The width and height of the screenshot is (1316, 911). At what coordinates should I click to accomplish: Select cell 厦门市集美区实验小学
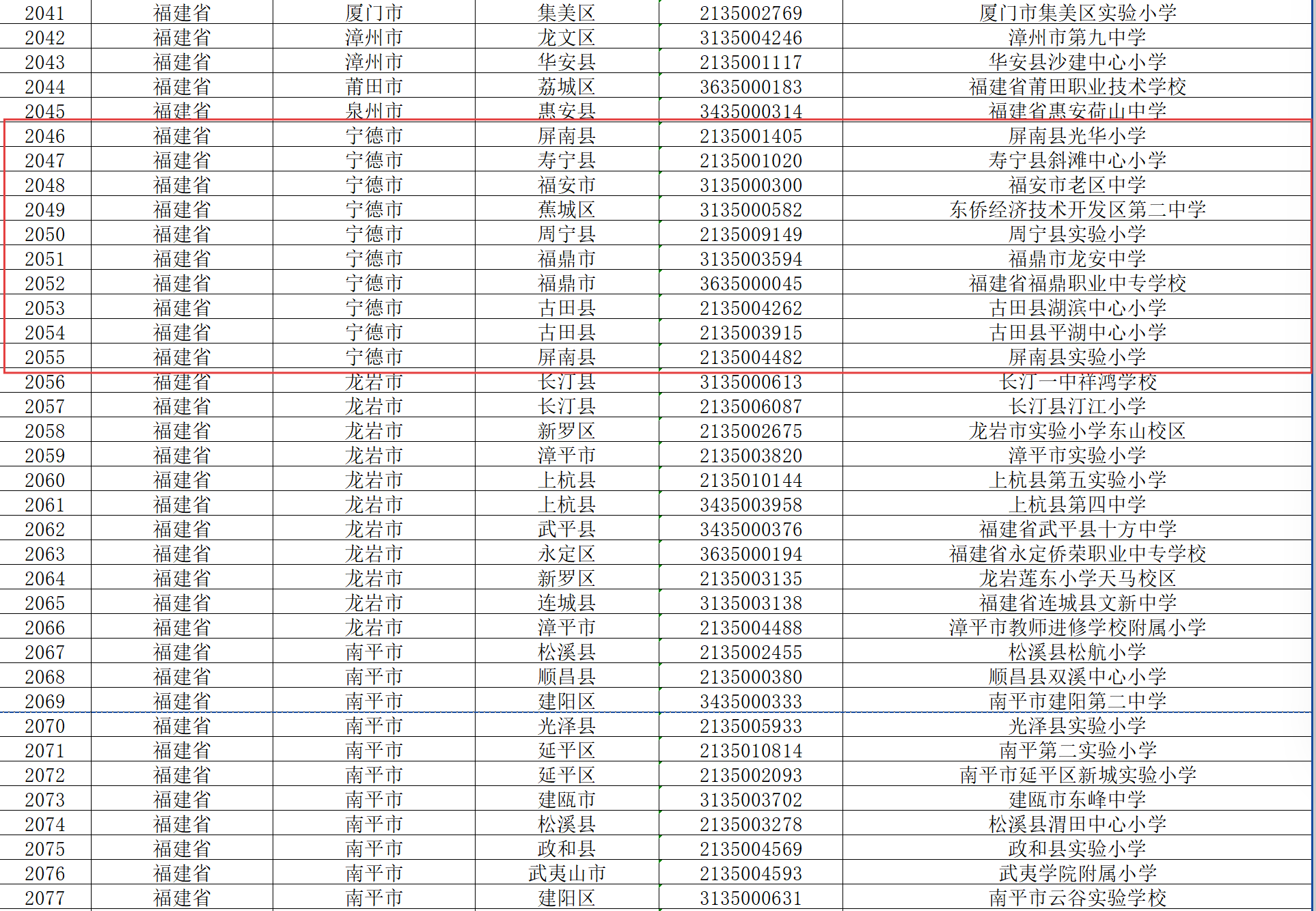(1077, 13)
